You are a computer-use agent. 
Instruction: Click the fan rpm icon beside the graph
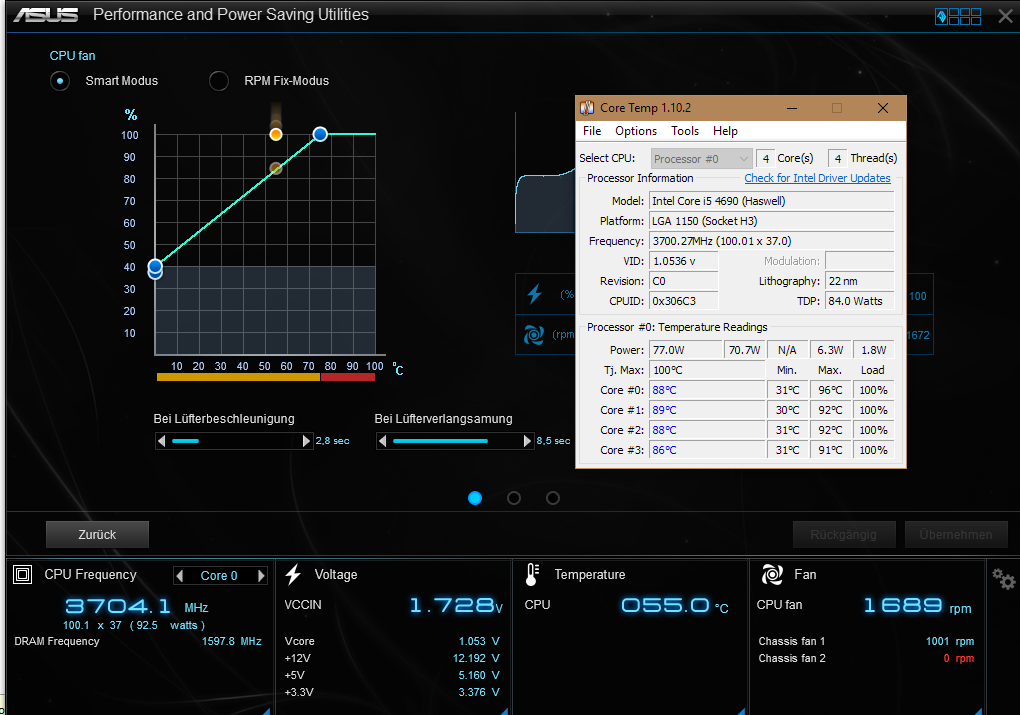(534, 334)
